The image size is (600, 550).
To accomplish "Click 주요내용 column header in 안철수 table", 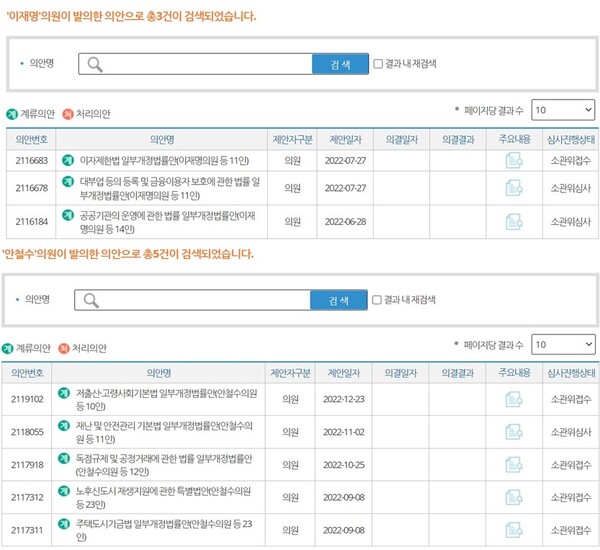I will (x=514, y=373).
